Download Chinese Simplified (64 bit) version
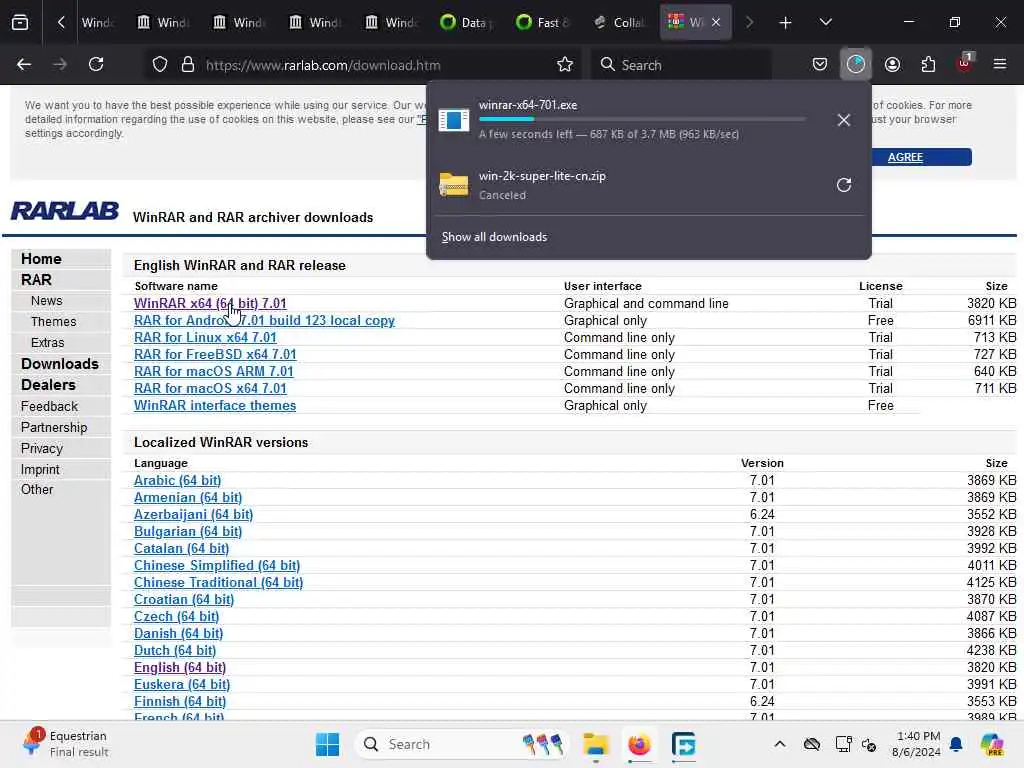The width and height of the screenshot is (1024, 768). pos(217,565)
